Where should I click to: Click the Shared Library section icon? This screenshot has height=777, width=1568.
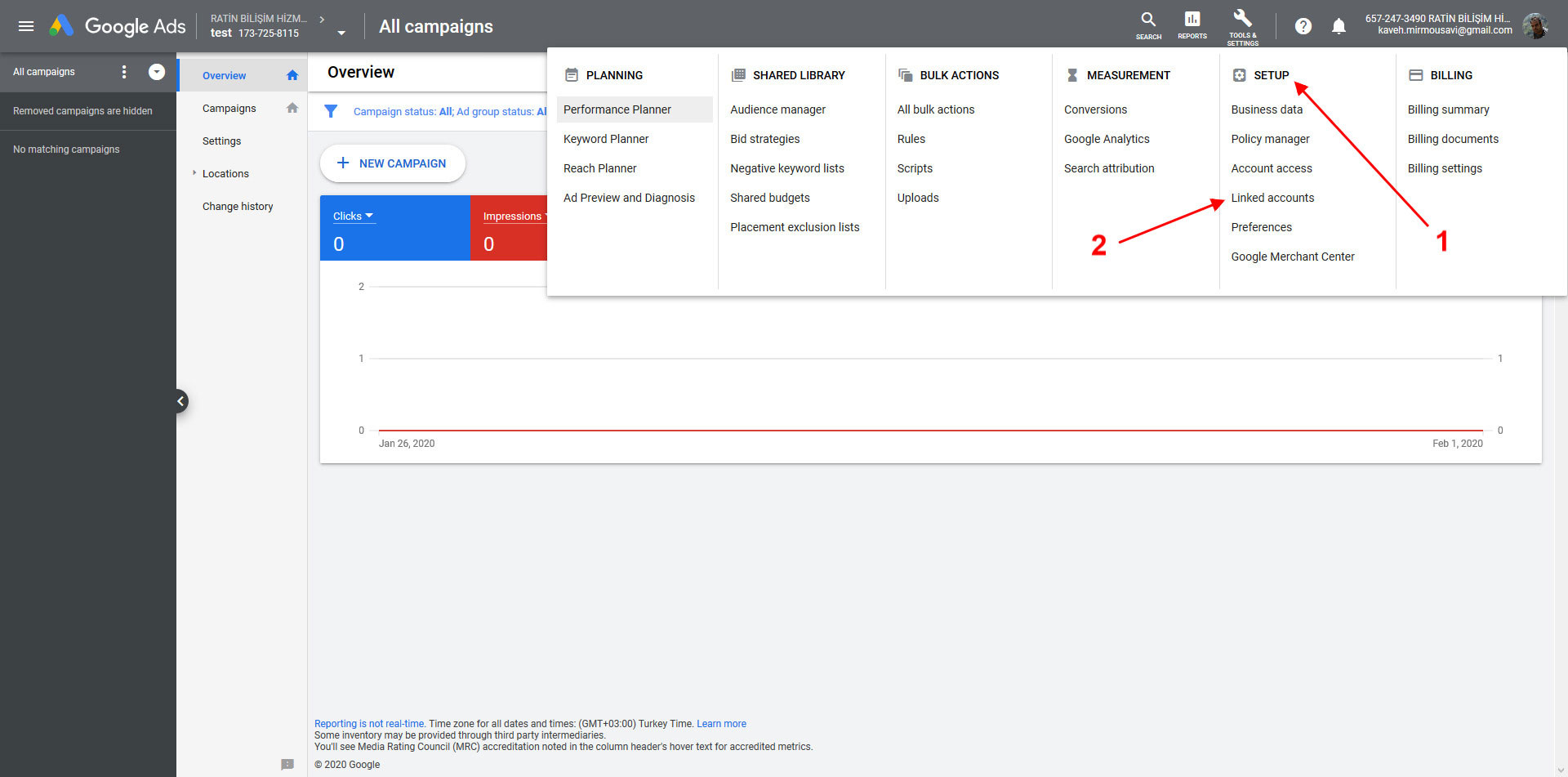(x=738, y=75)
